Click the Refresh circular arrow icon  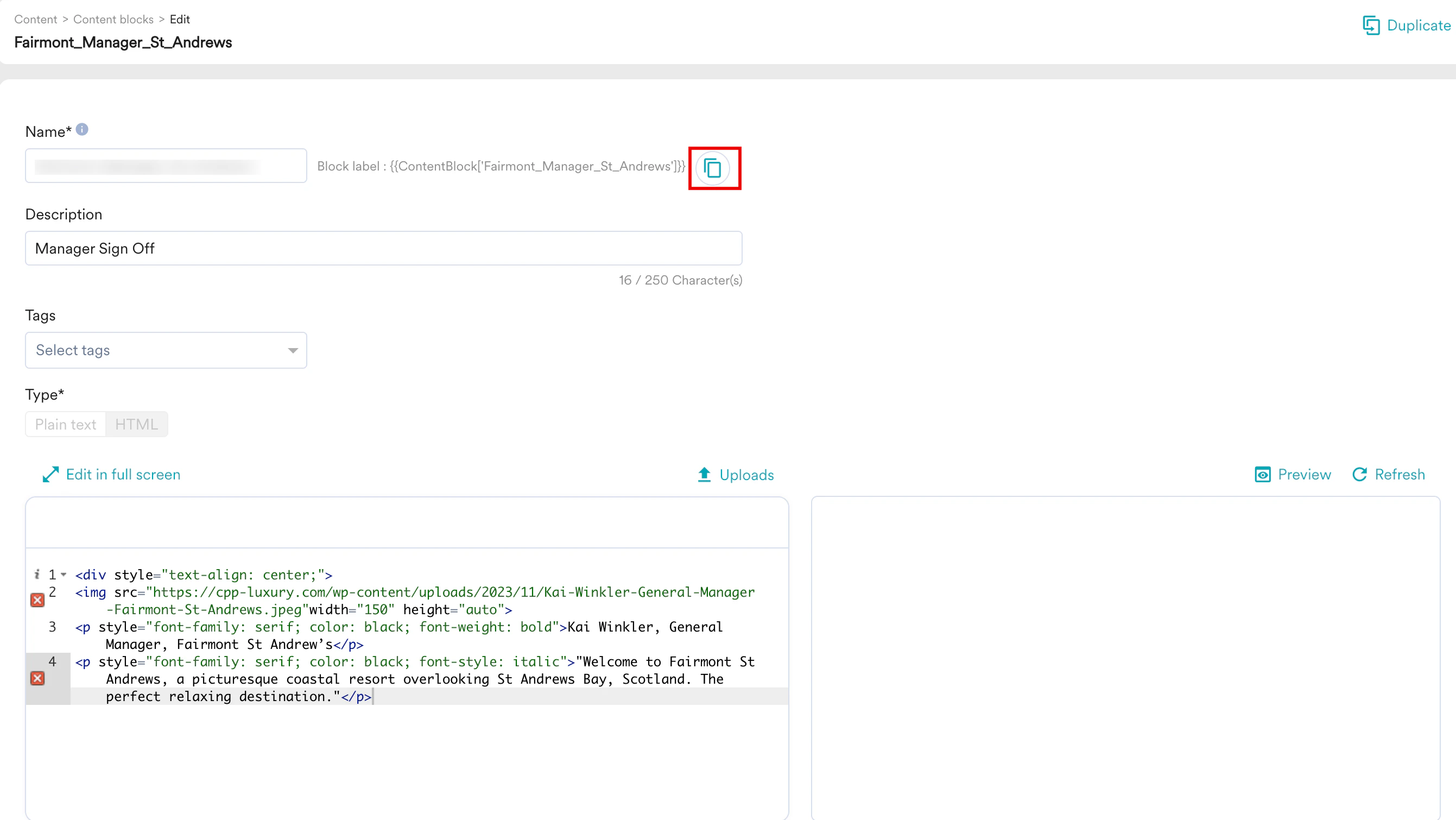(1359, 475)
